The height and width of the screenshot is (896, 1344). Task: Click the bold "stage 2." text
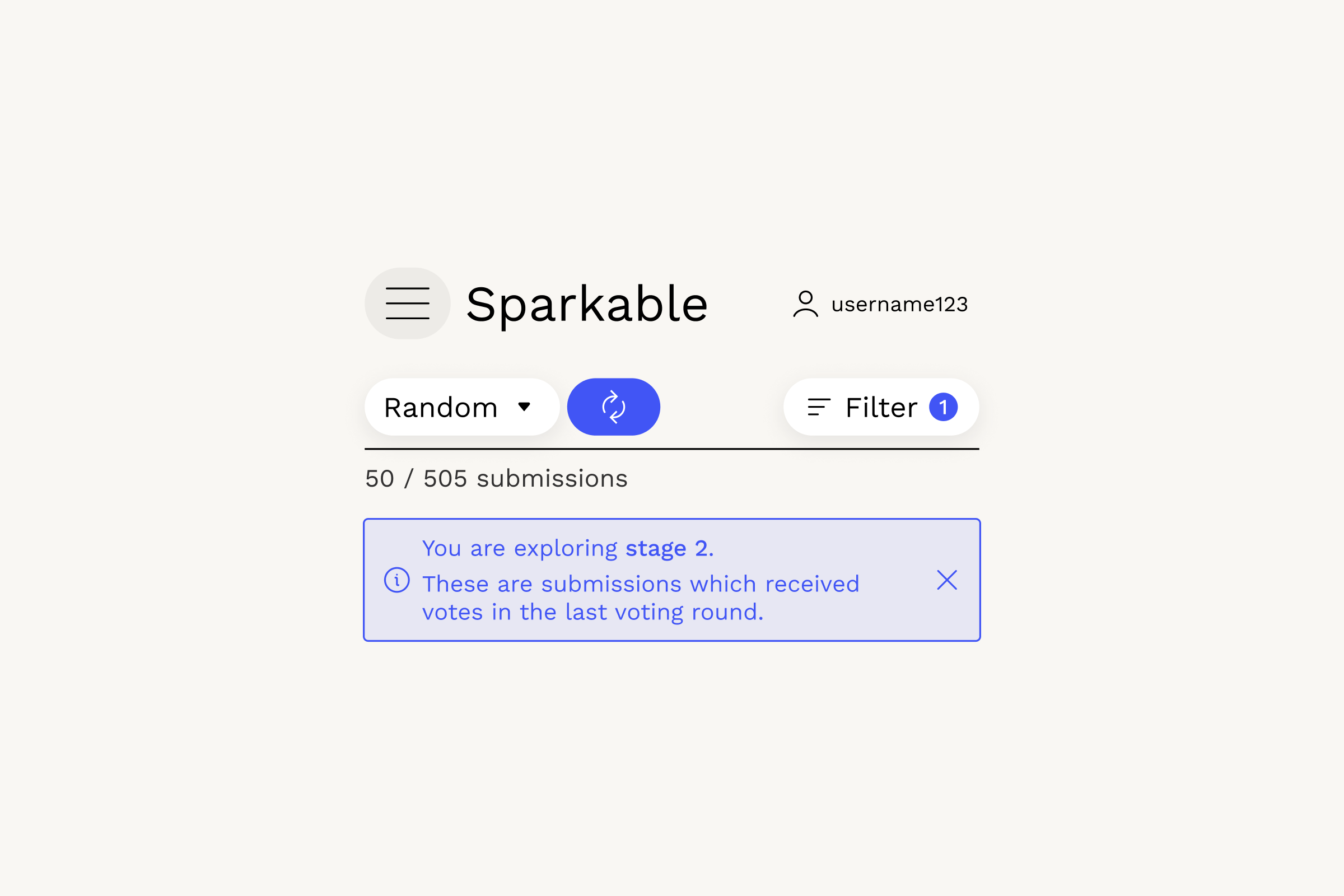(x=669, y=549)
